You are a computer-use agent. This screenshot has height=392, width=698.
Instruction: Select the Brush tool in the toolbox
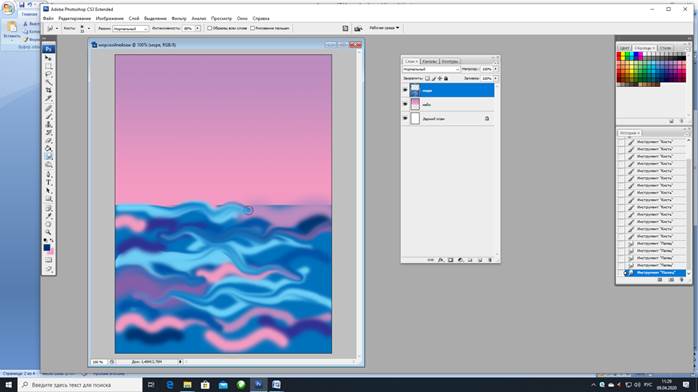click(x=49, y=116)
